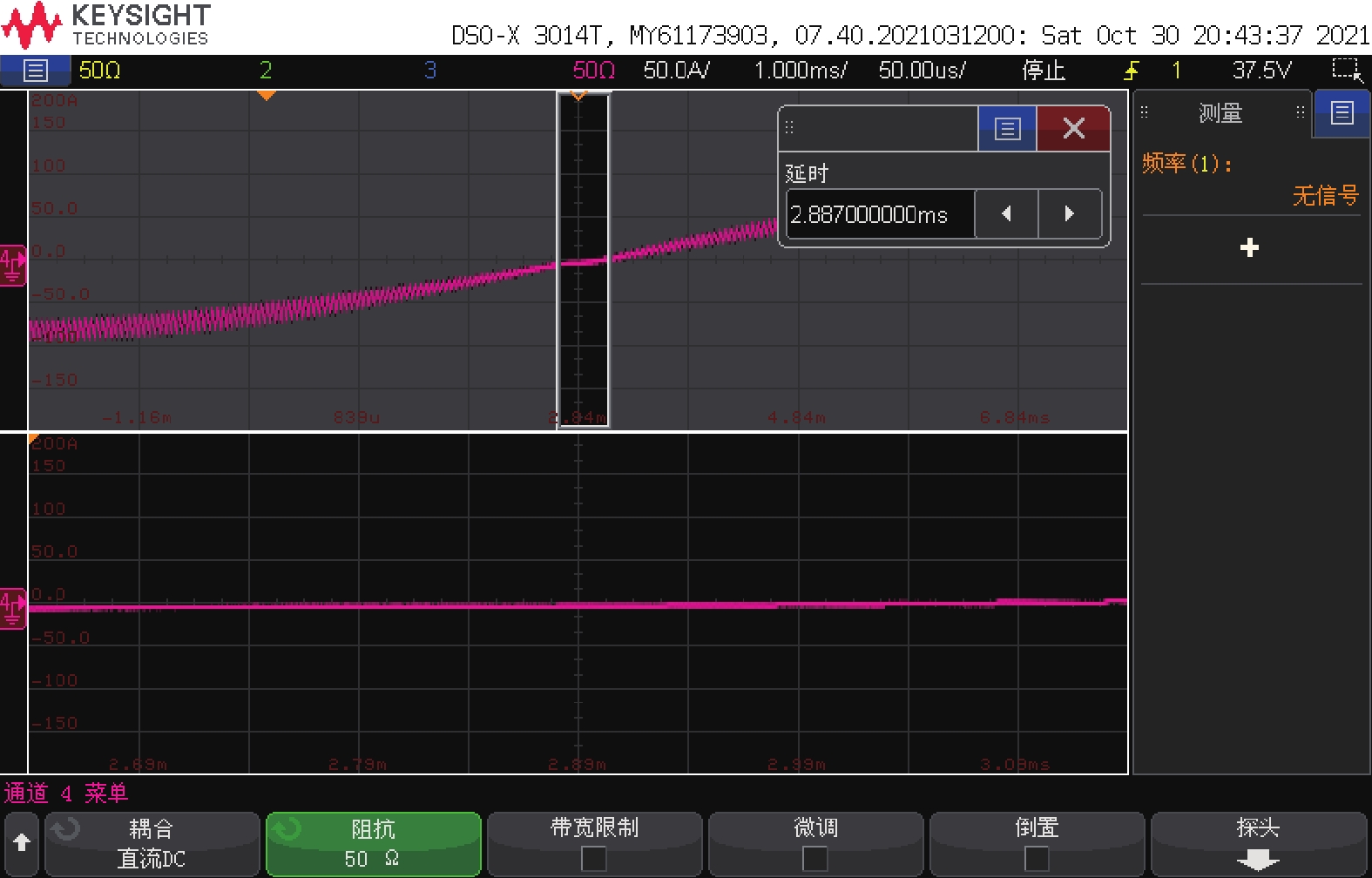Open the main menu icon at top-left
This screenshot has width=1372, height=878.
pyautogui.click(x=35, y=71)
